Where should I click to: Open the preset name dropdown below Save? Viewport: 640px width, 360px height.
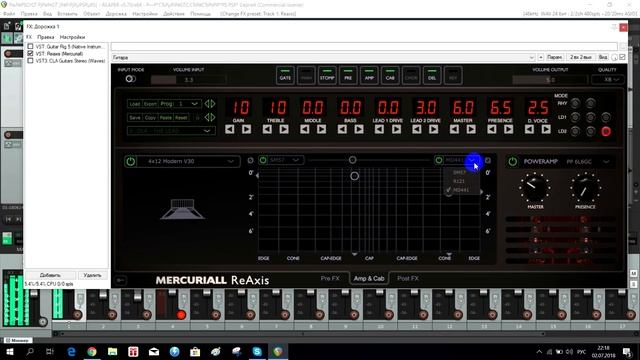(171, 131)
